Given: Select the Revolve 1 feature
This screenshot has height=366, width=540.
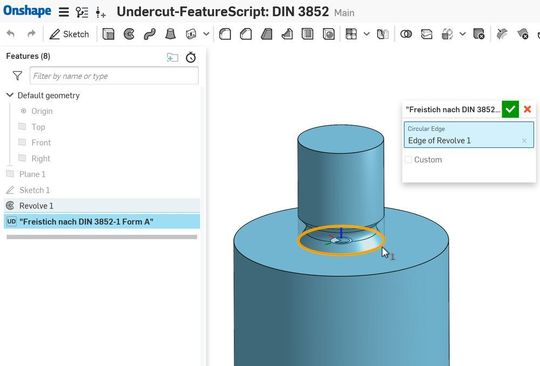Looking at the screenshot, I should [x=102, y=206].
